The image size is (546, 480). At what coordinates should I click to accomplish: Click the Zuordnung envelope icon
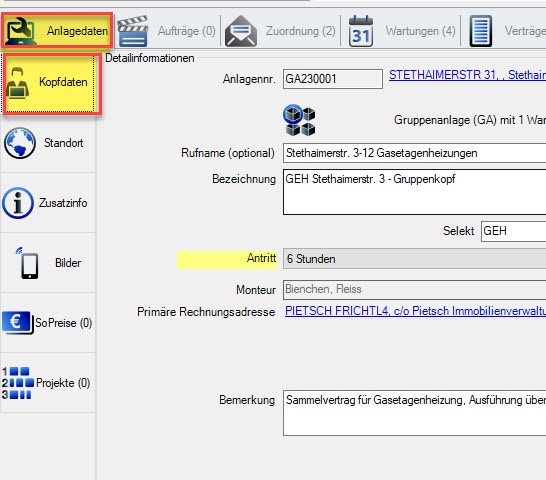[241, 31]
